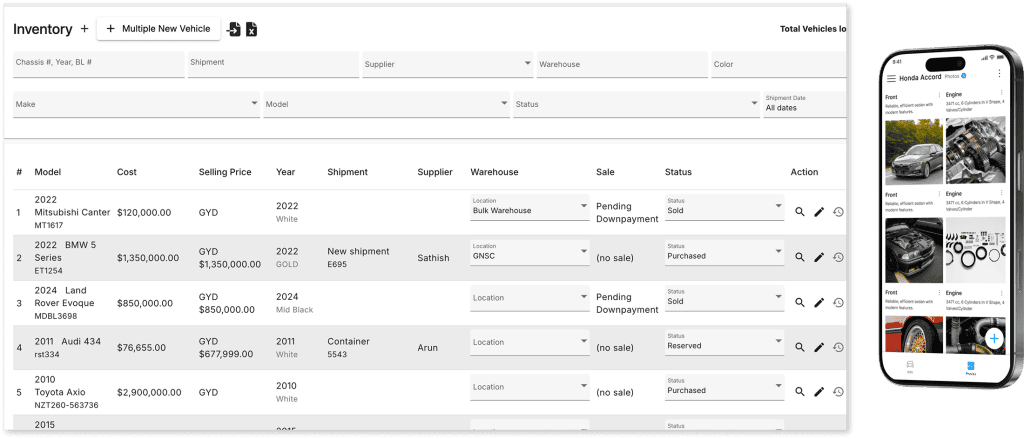Tap the black car open-hood photo on phone

914,251
